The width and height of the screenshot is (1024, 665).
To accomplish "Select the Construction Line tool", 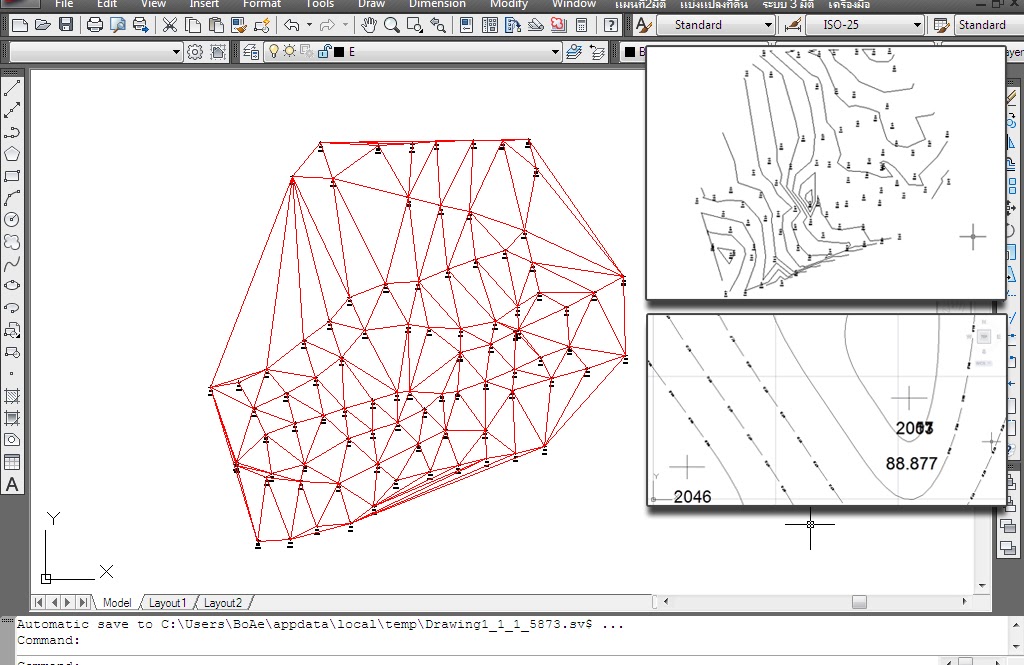I will pos(12,110).
